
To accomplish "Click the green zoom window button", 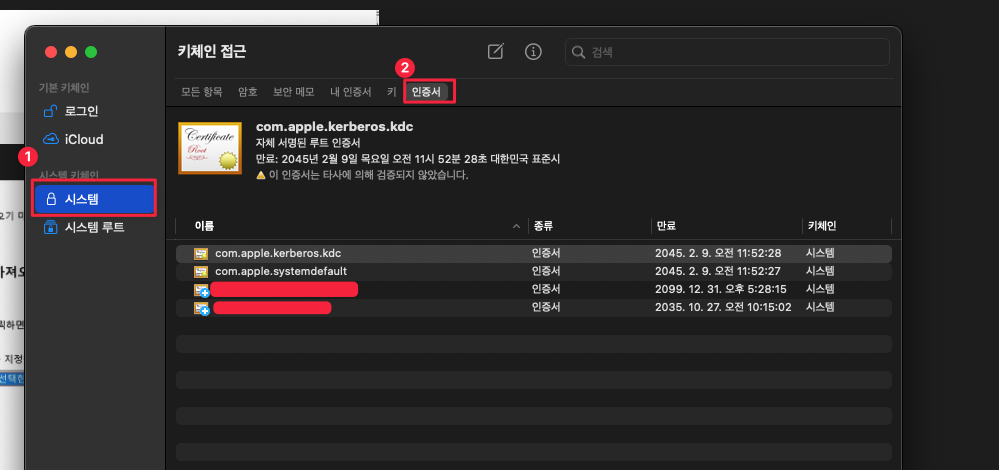I will tap(91, 52).
